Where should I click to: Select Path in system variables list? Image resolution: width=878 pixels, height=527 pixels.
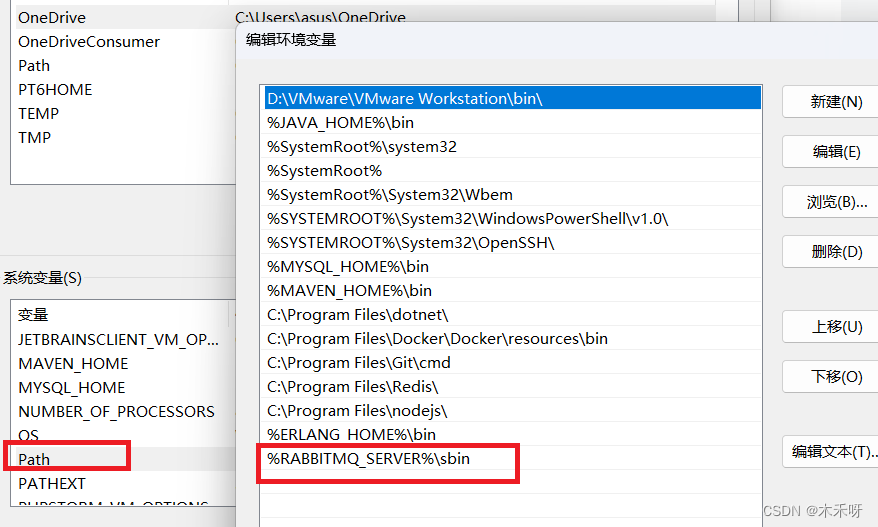34,459
